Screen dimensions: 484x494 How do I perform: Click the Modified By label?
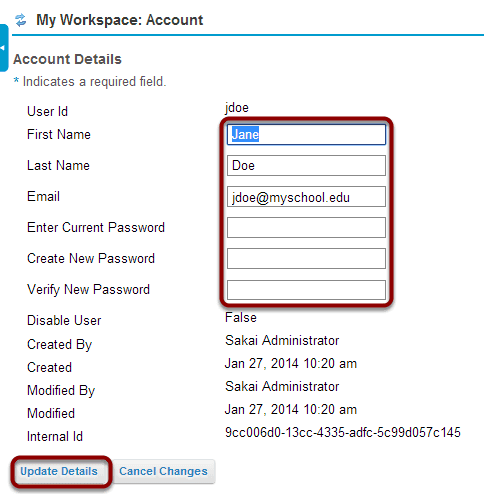coord(61,391)
